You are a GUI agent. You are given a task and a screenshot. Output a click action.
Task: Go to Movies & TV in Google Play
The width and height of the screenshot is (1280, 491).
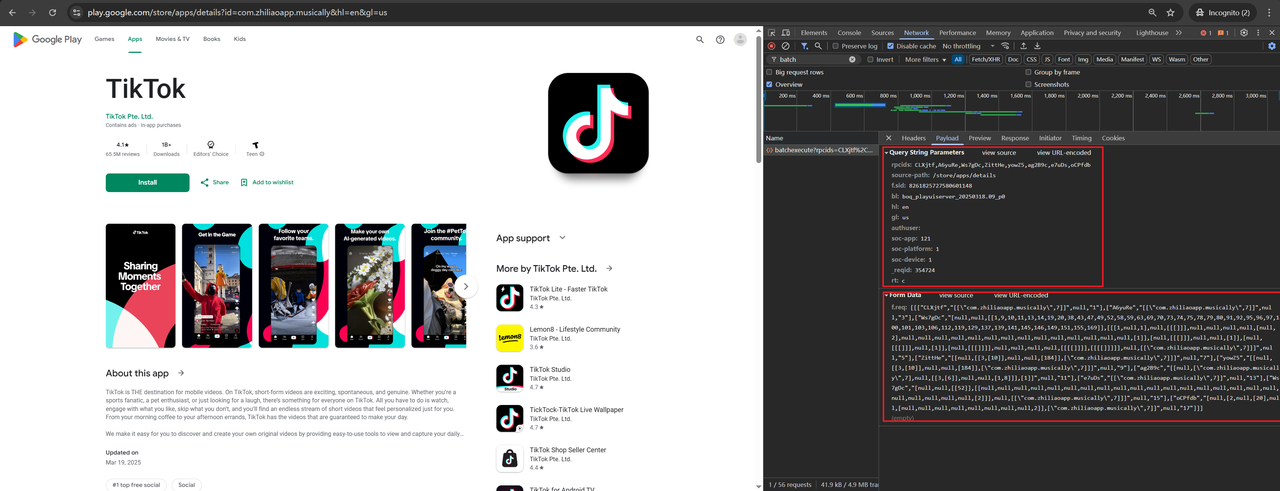point(172,39)
